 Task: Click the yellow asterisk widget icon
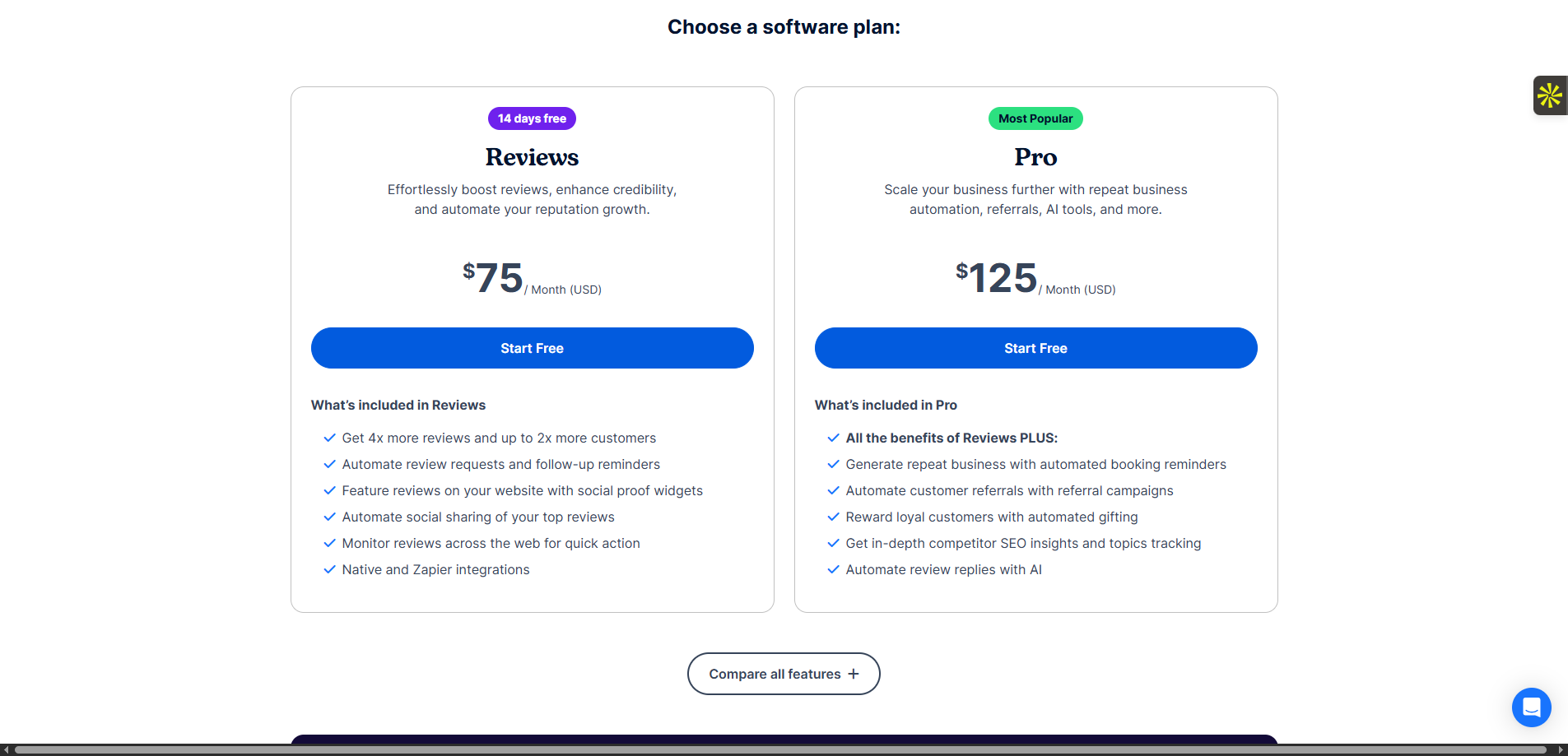pos(1549,95)
